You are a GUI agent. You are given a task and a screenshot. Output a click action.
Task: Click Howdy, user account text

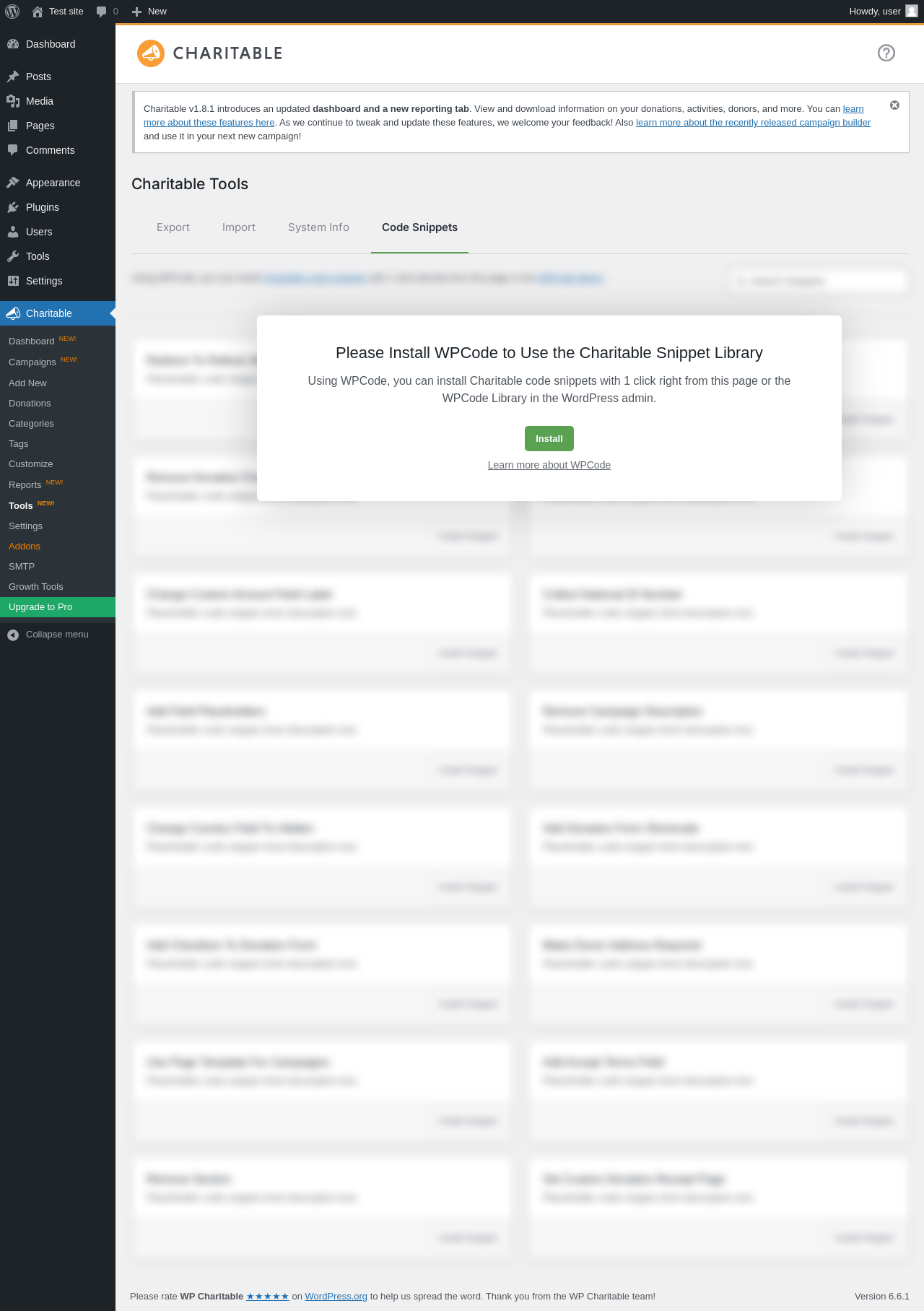(x=875, y=12)
